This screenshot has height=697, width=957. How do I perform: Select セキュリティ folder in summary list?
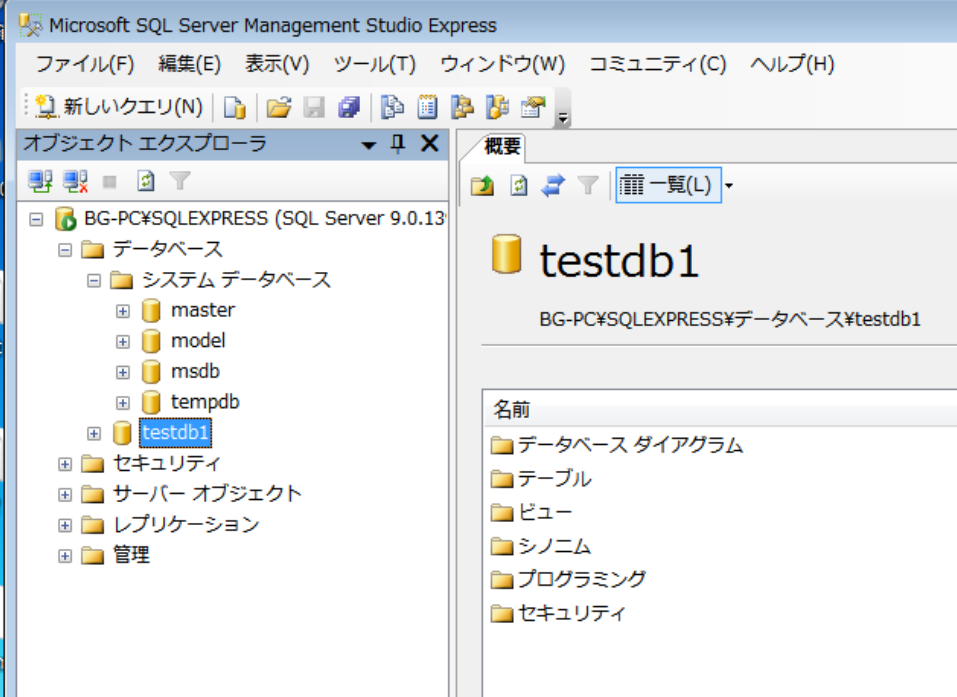(558, 612)
